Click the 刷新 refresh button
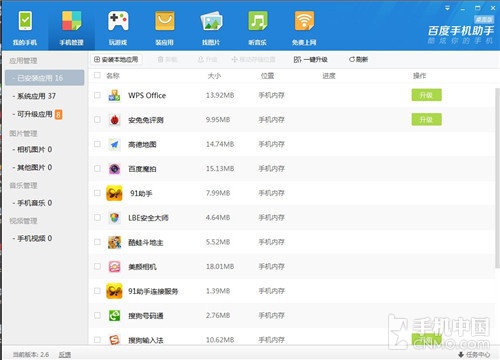Screen dimensions: 500x360 tap(358, 59)
